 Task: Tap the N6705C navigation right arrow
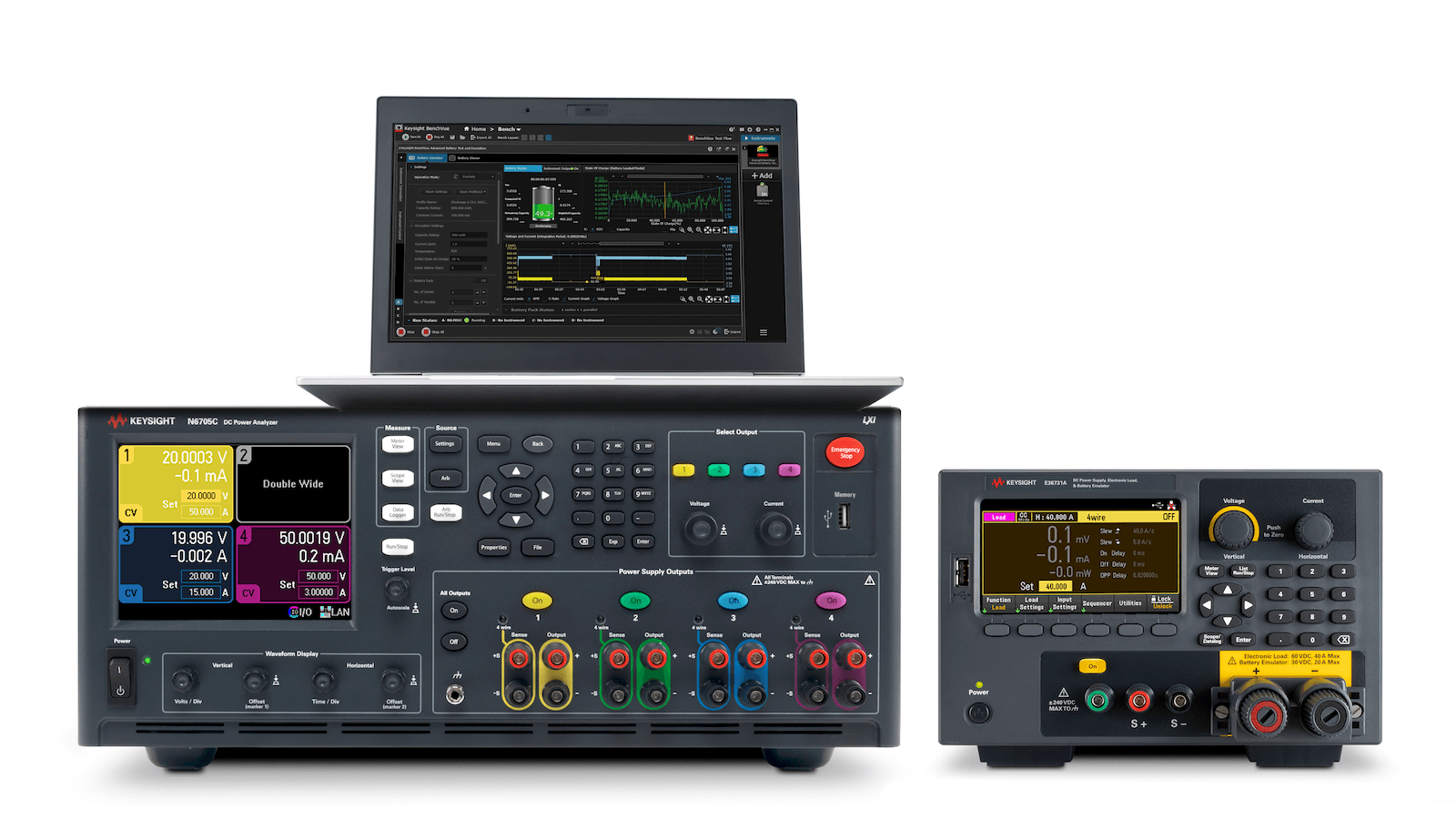pyautogui.click(x=544, y=496)
